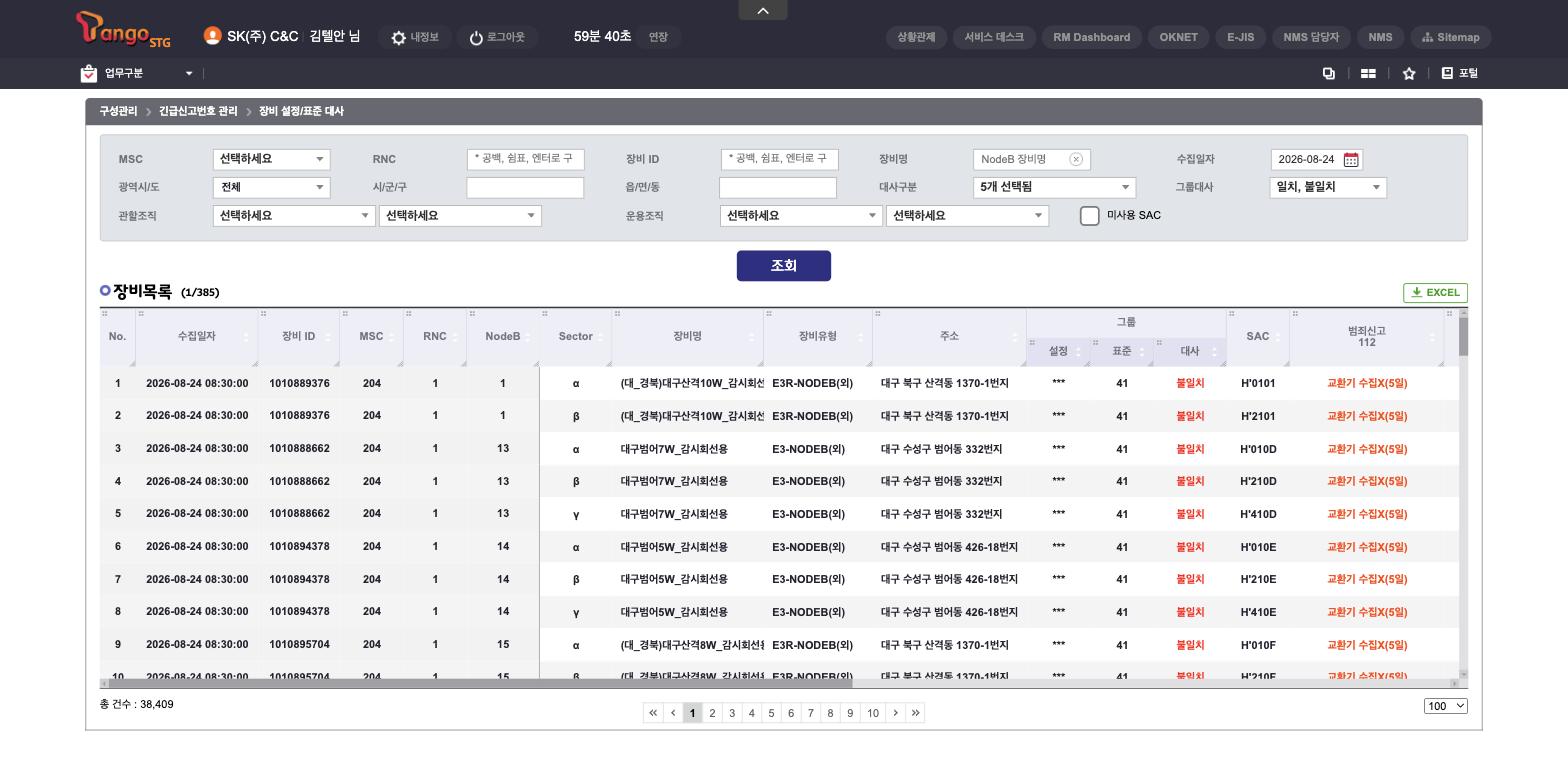Switch layout with the split-view icon
This screenshot has height=772, width=1568.
click(1368, 73)
